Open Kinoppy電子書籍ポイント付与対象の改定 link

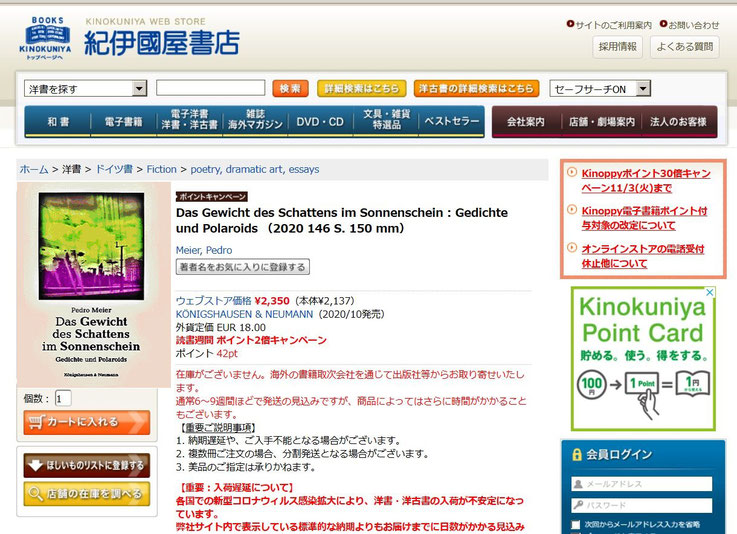click(x=644, y=218)
